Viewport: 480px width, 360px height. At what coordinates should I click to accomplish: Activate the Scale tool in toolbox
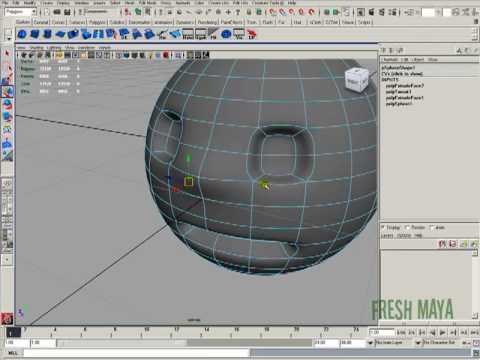7,117
